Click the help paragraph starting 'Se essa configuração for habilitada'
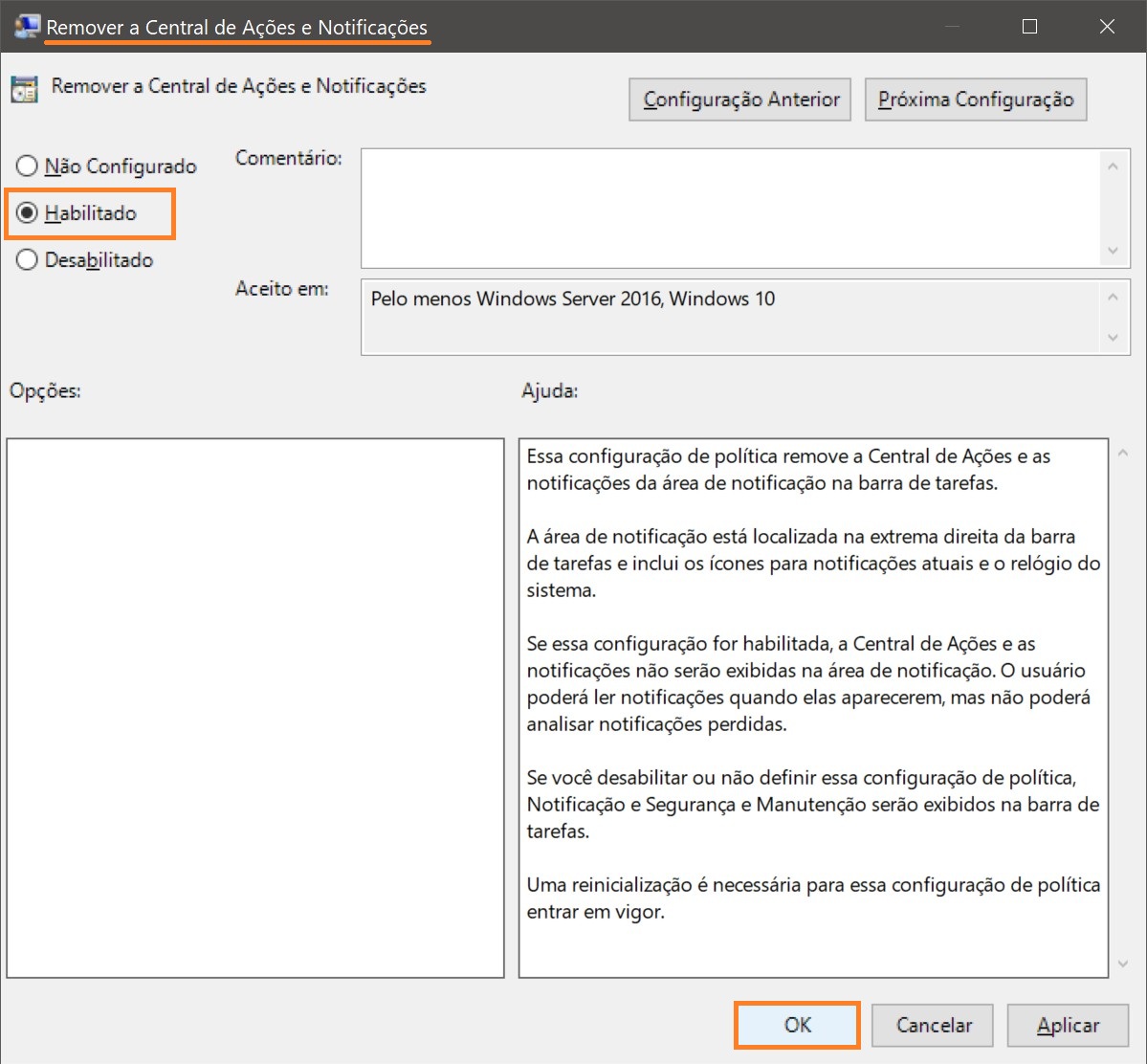The width and height of the screenshot is (1147, 1064). pyautogui.click(x=808, y=684)
